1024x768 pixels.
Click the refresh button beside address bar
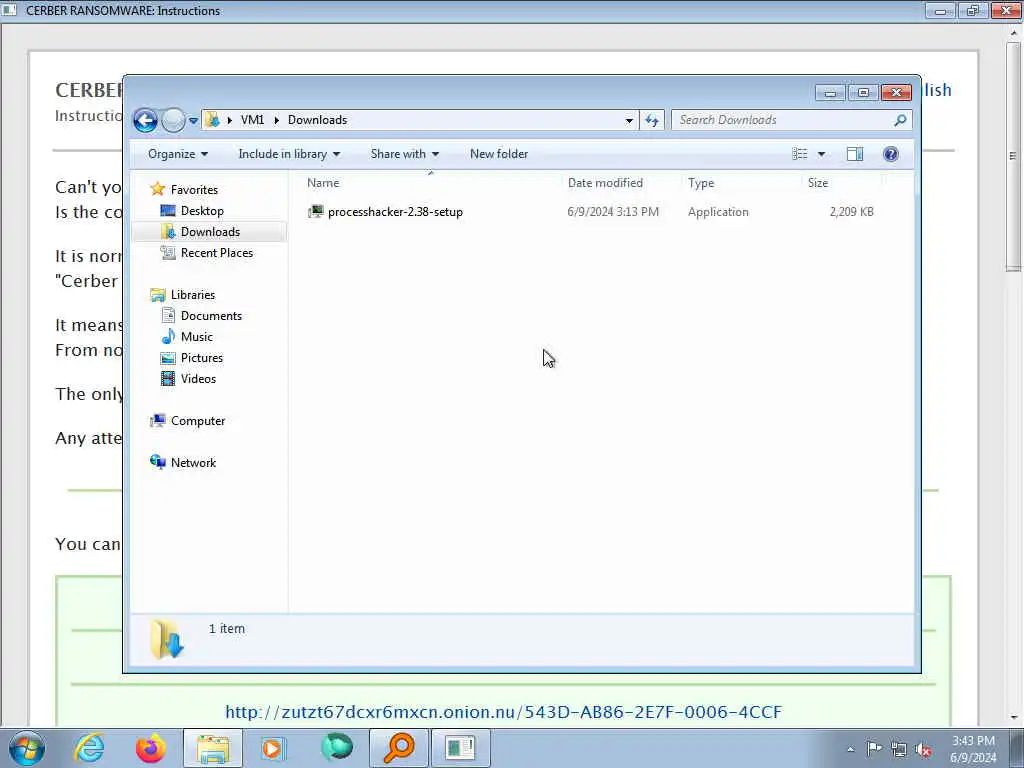point(652,120)
